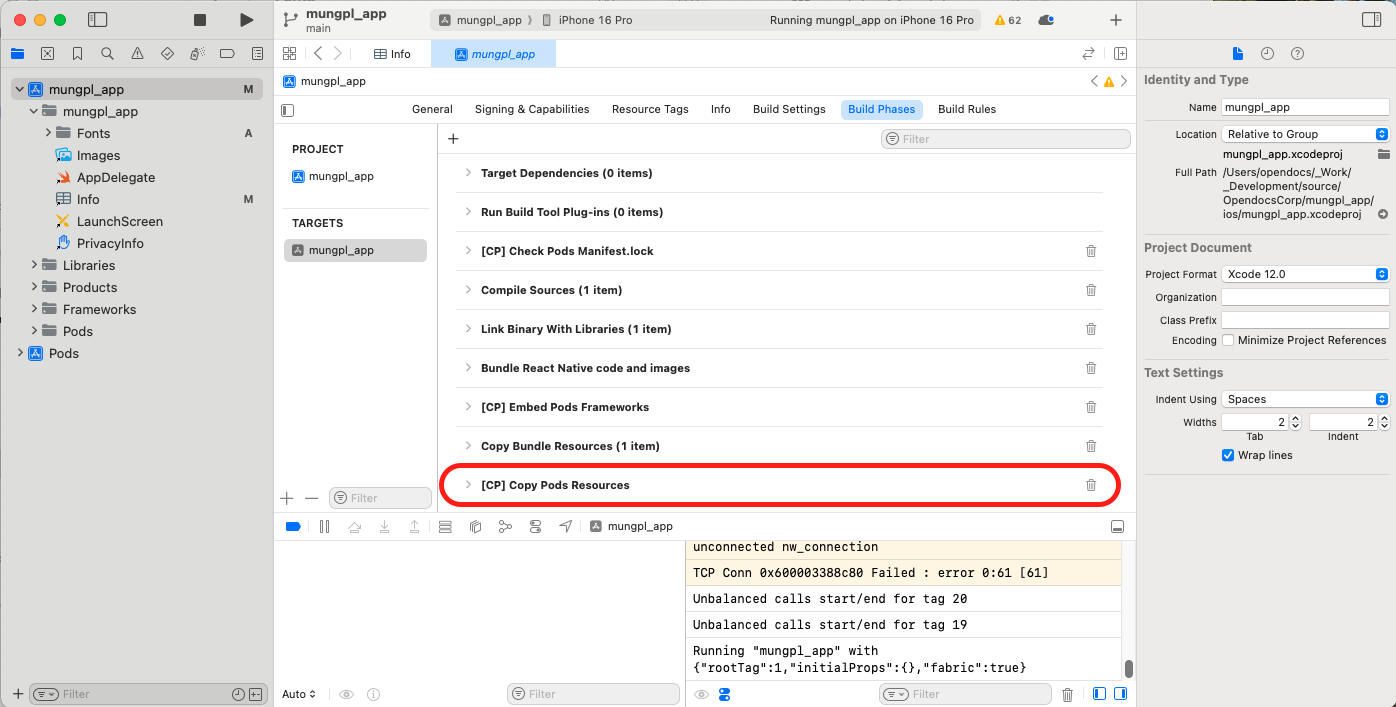The image size is (1396, 707).
Task: Go forward in editor history
Action: [338, 54]
